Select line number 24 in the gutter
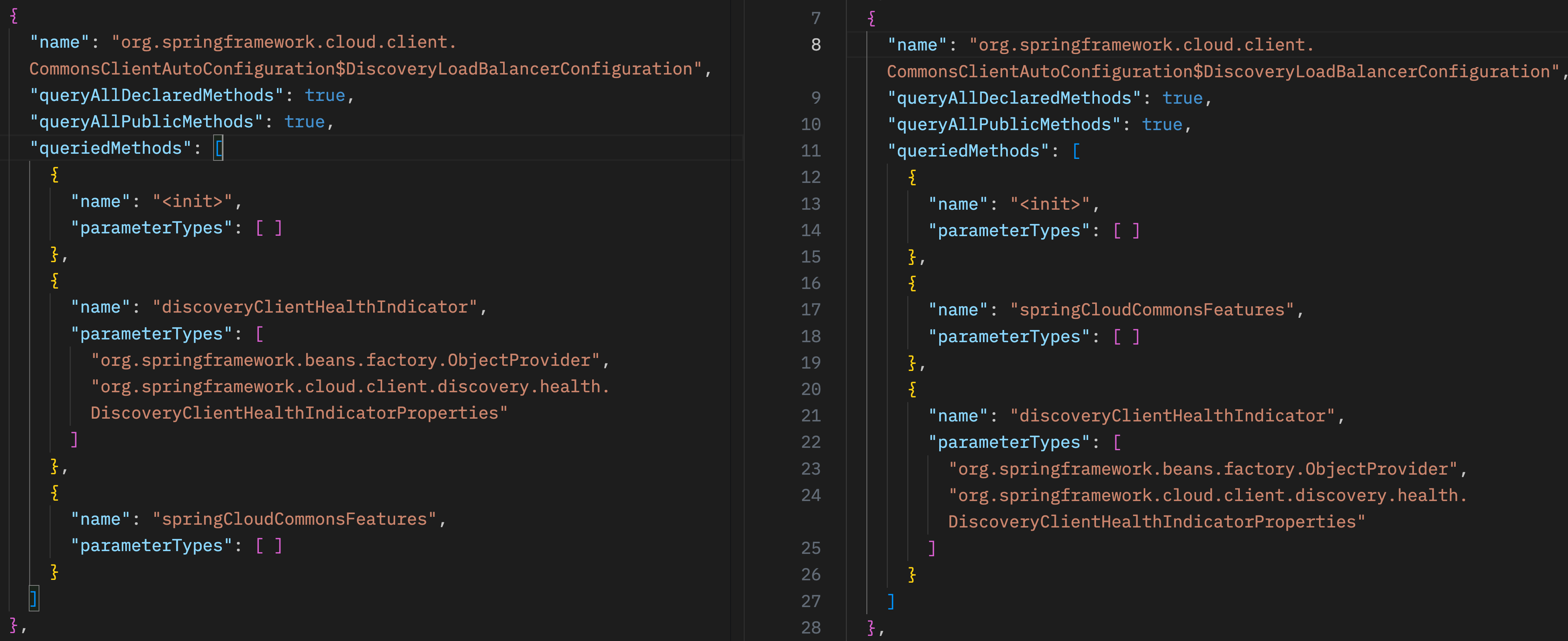This screenshot has height=641, width=1568. 811,495
